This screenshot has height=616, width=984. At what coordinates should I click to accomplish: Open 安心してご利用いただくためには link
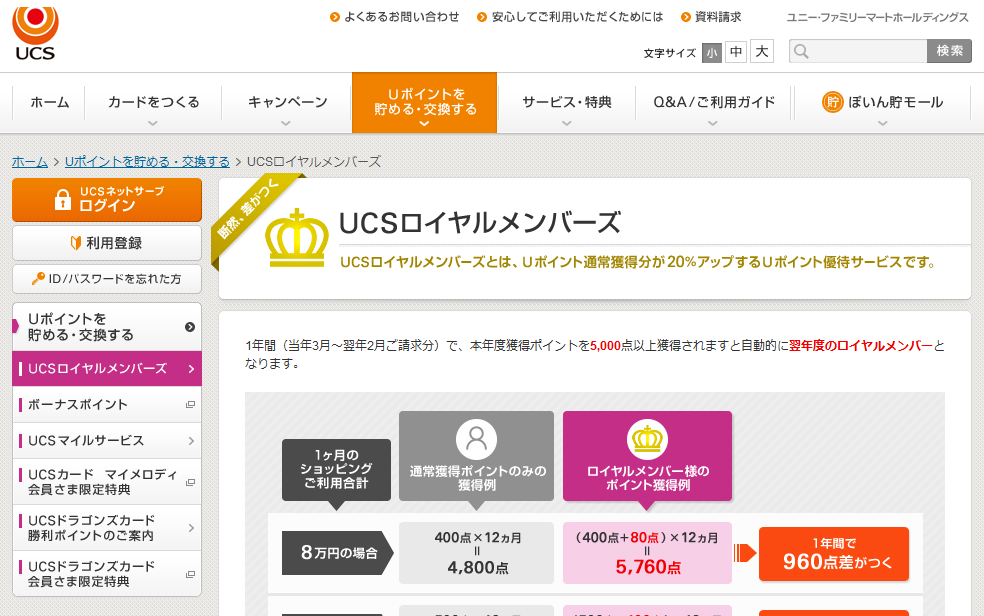[577, 18]
